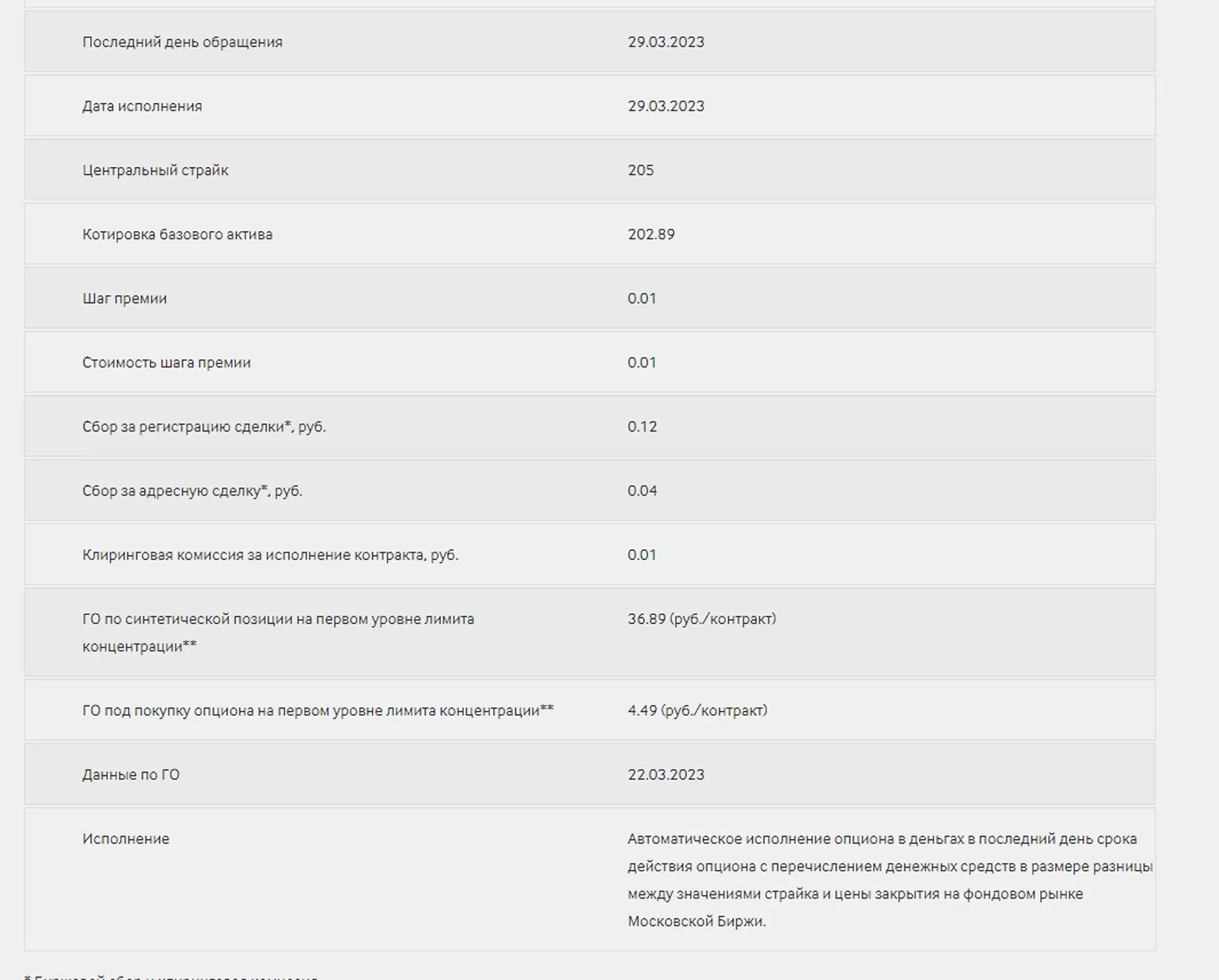The height and width of the screenshot is (980, 1219).
Task: Click the "Шаг премии" row label
Action: click(124, 298)
